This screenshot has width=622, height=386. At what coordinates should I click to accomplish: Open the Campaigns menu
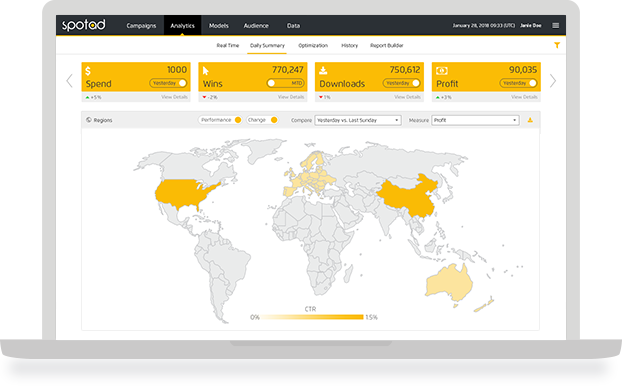click(x=141, y=26)
